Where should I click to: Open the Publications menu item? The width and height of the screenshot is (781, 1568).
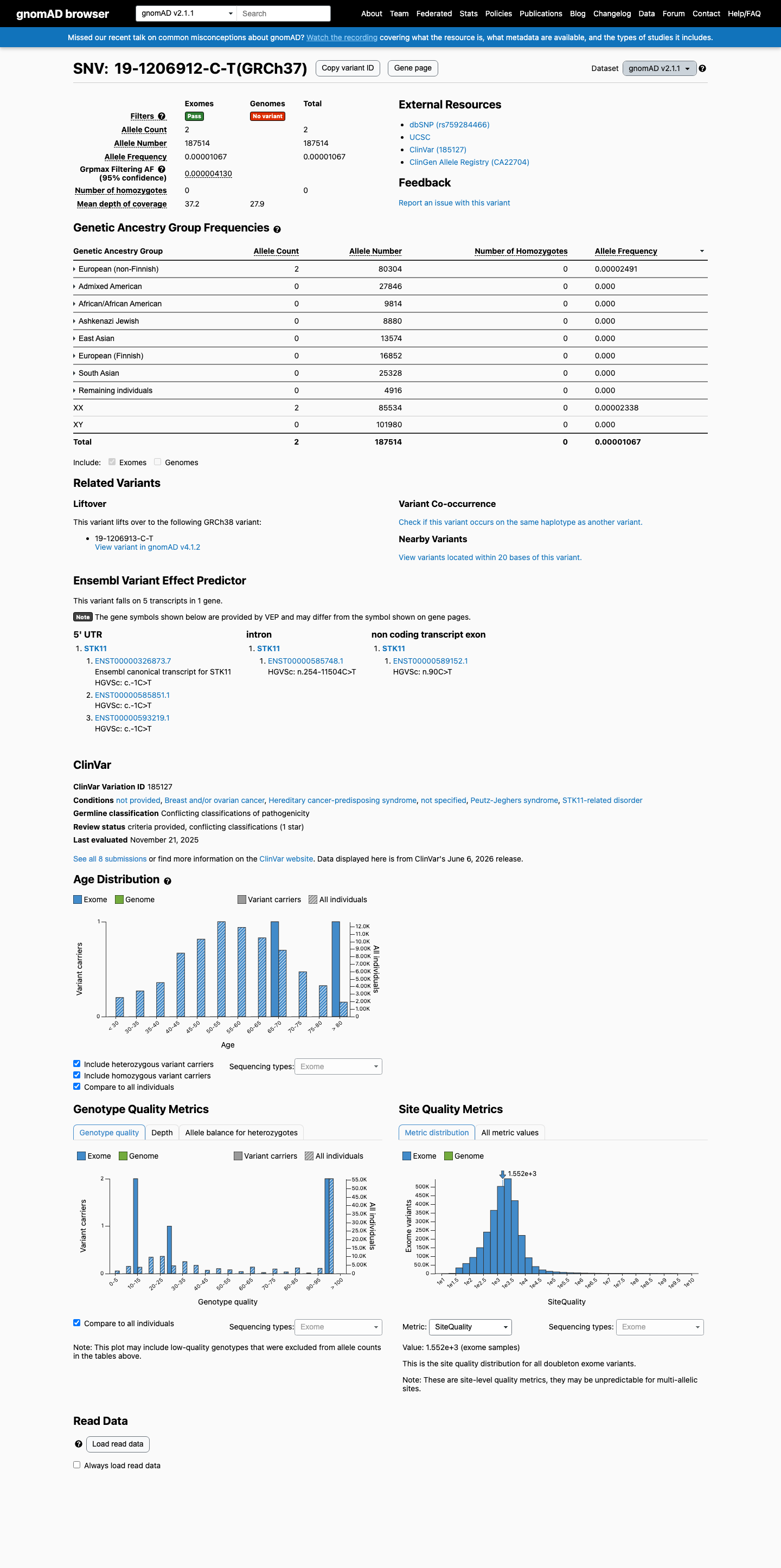(x=541, y=14)
